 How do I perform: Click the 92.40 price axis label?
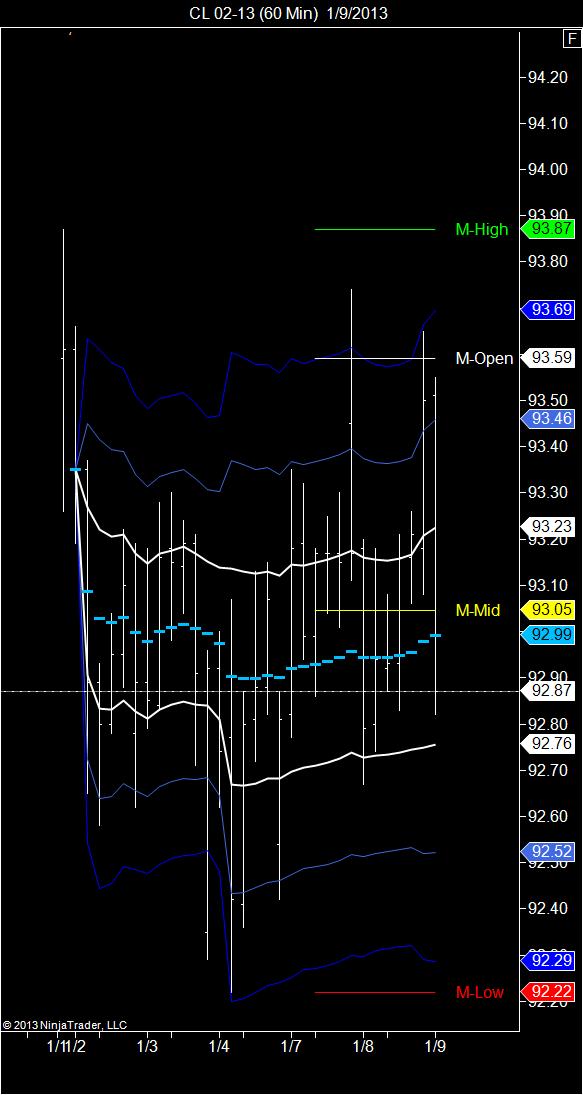[547, 909]
